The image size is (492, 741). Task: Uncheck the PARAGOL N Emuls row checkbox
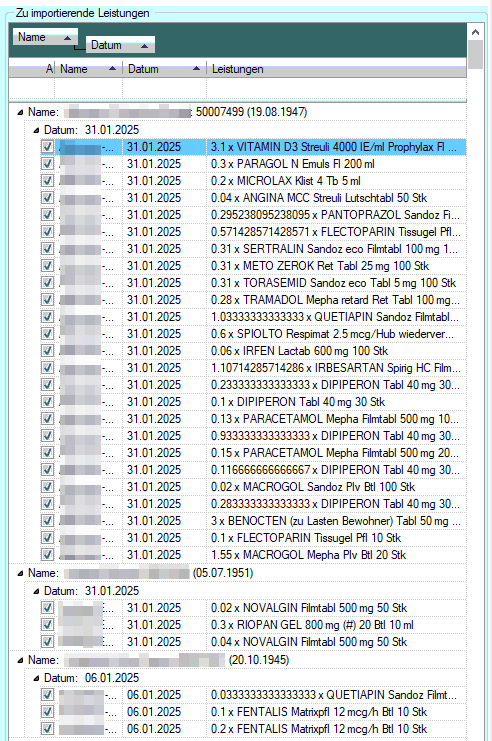tap(47, 164)
